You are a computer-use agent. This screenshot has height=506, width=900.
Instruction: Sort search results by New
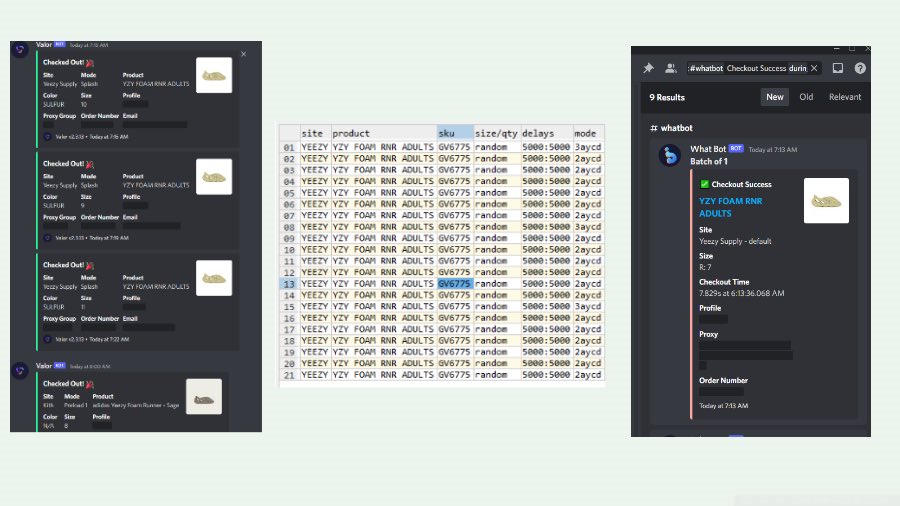tap(774, 97)
